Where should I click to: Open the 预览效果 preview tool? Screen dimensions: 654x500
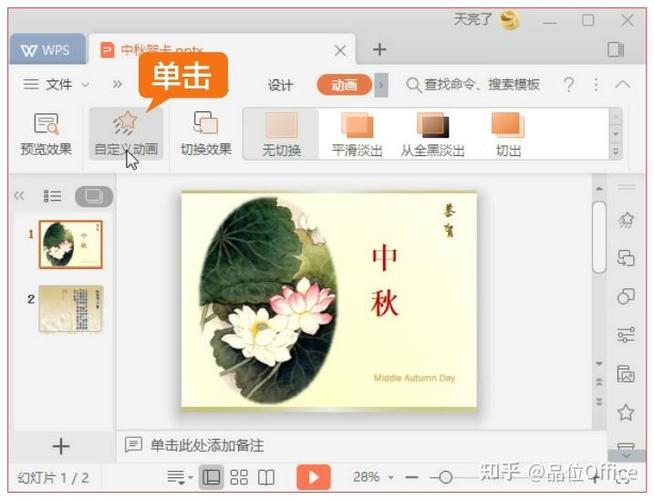[46, 133]
